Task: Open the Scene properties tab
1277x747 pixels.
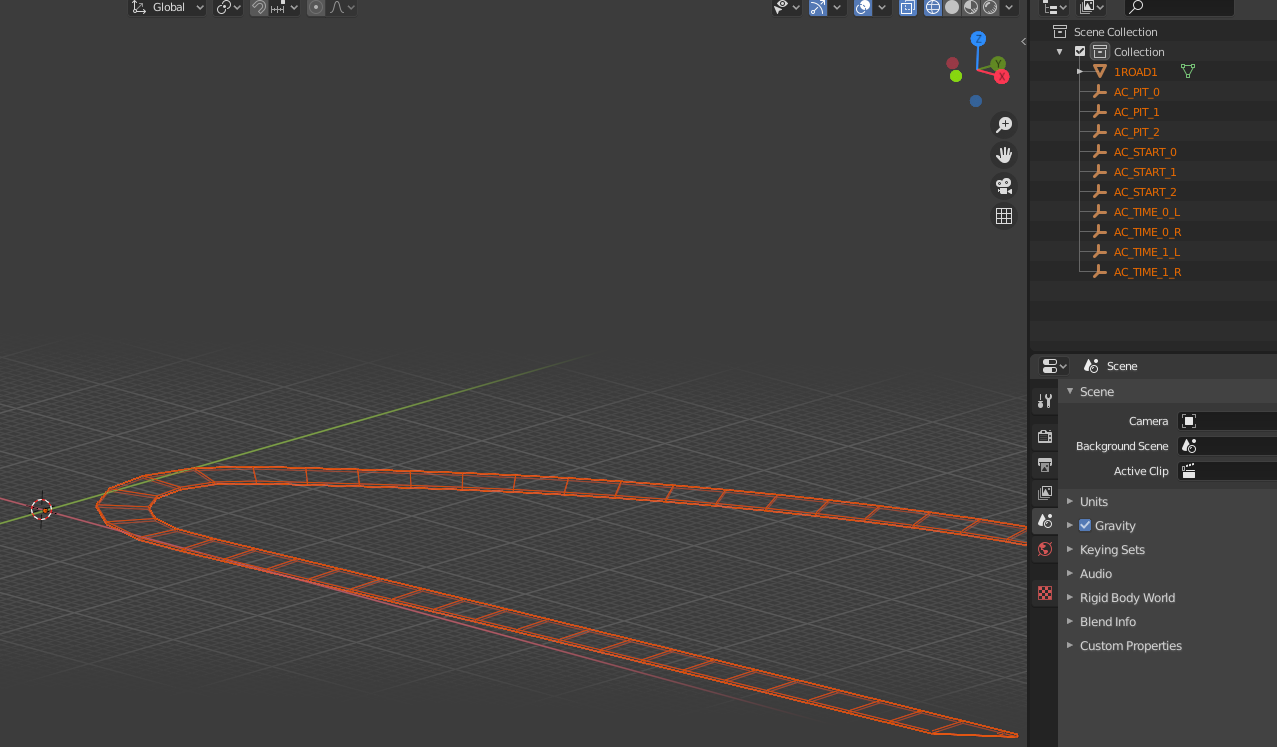Action: (1045, 521)
